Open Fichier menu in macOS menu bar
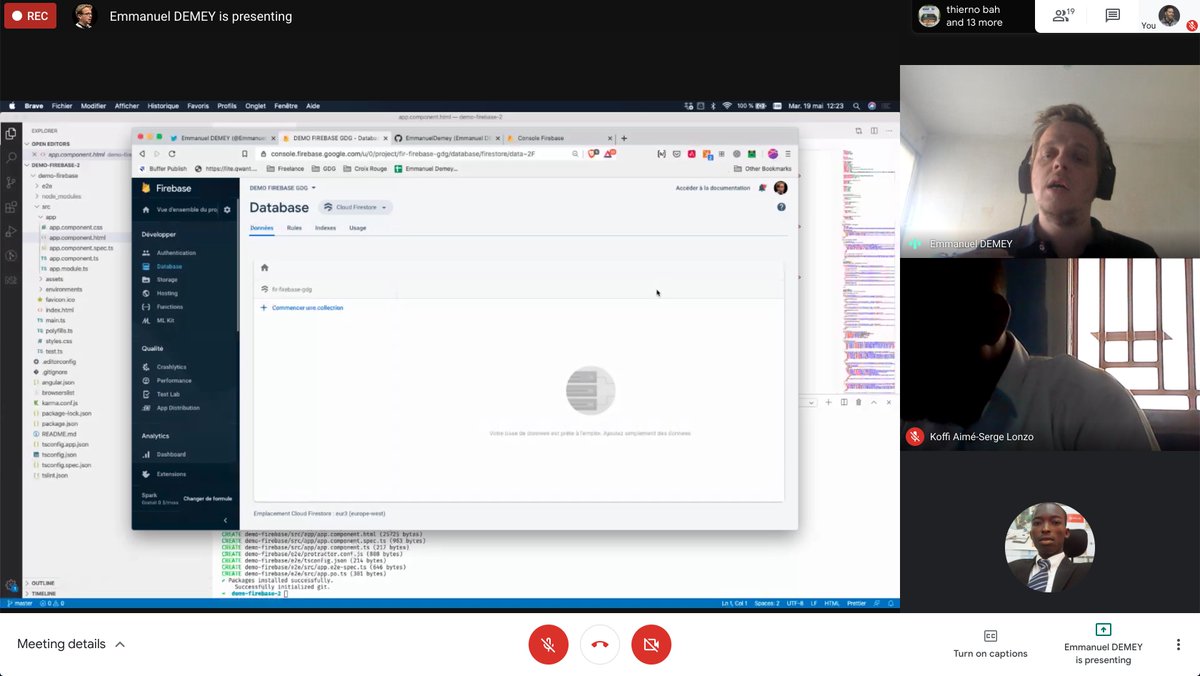The height and width of the screenshot is (676, 1200). [62, 105]
